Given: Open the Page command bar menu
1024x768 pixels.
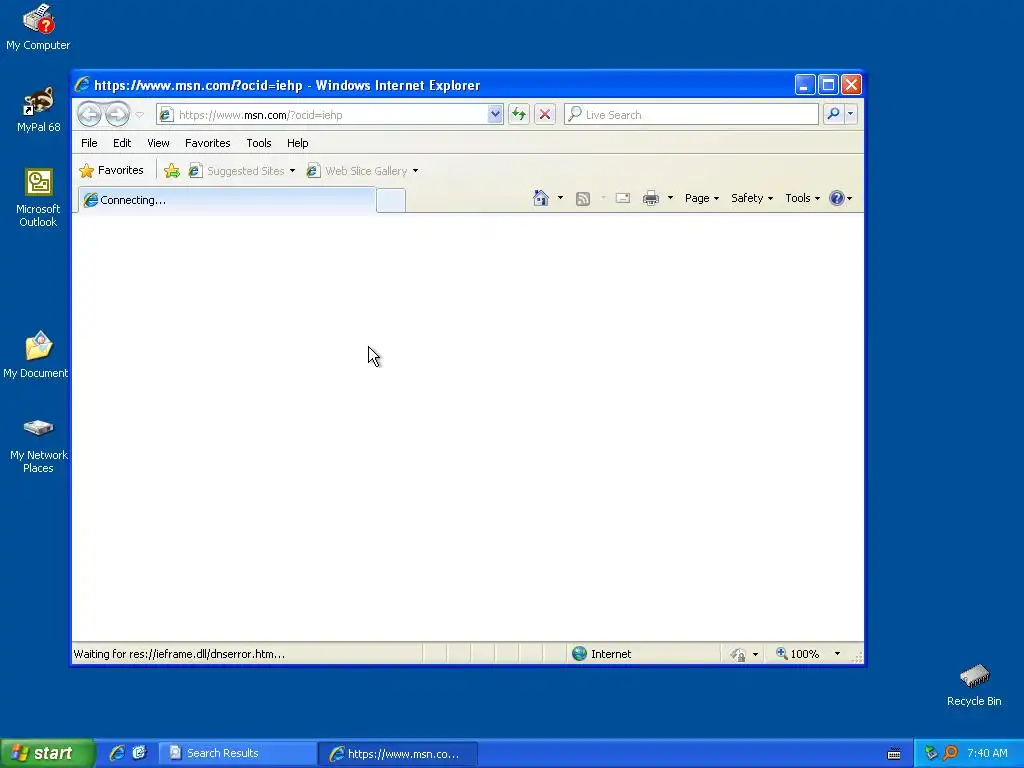Looking at the screenshot, I should (x=702, y=198).
